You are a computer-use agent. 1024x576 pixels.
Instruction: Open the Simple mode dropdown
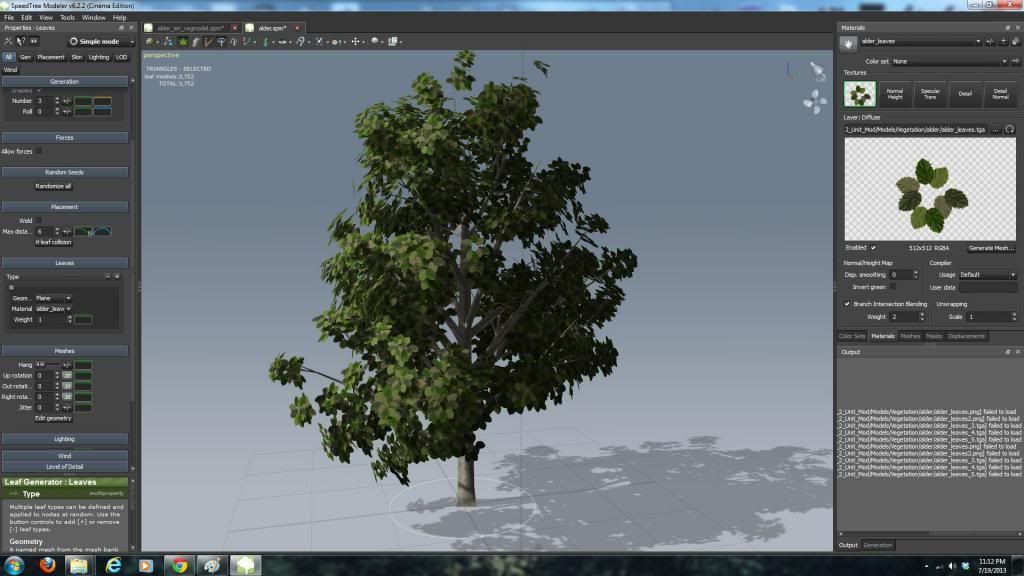click(100, 42)
